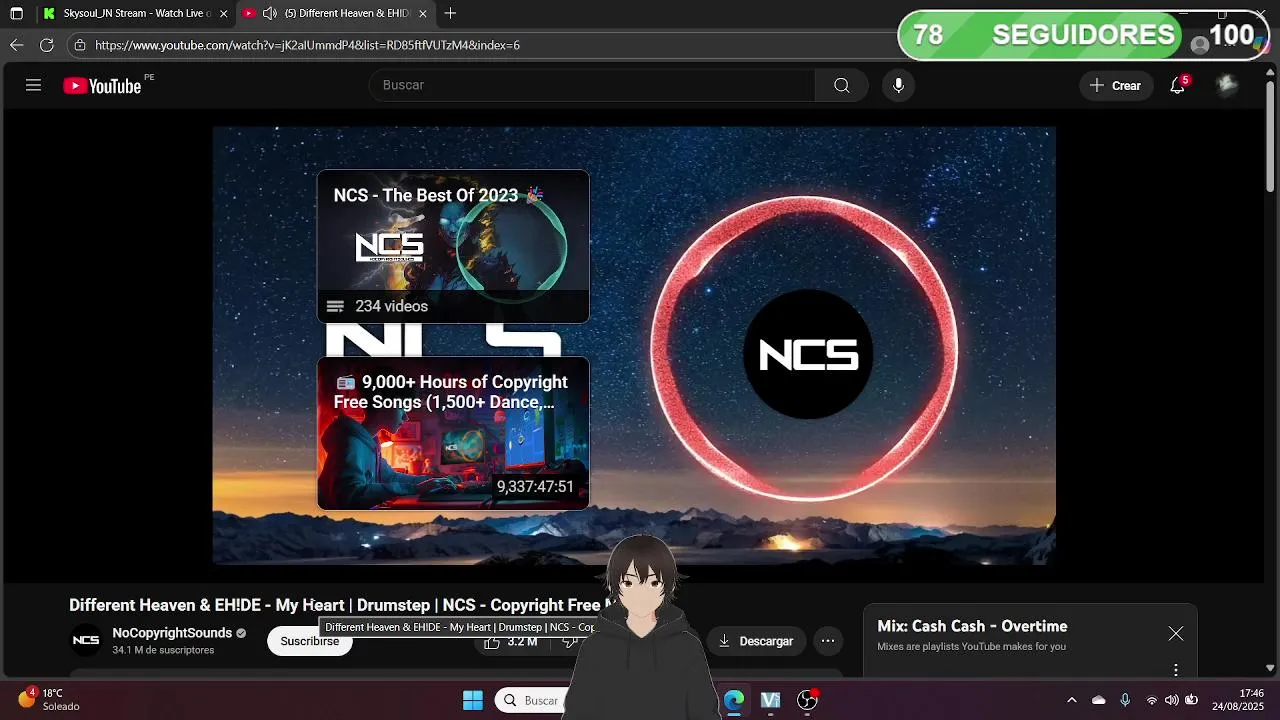Close the Different Heaven YouTube tab
Image resolution: width=1280 pixels, height=720 pixels.
pos(423,13)
